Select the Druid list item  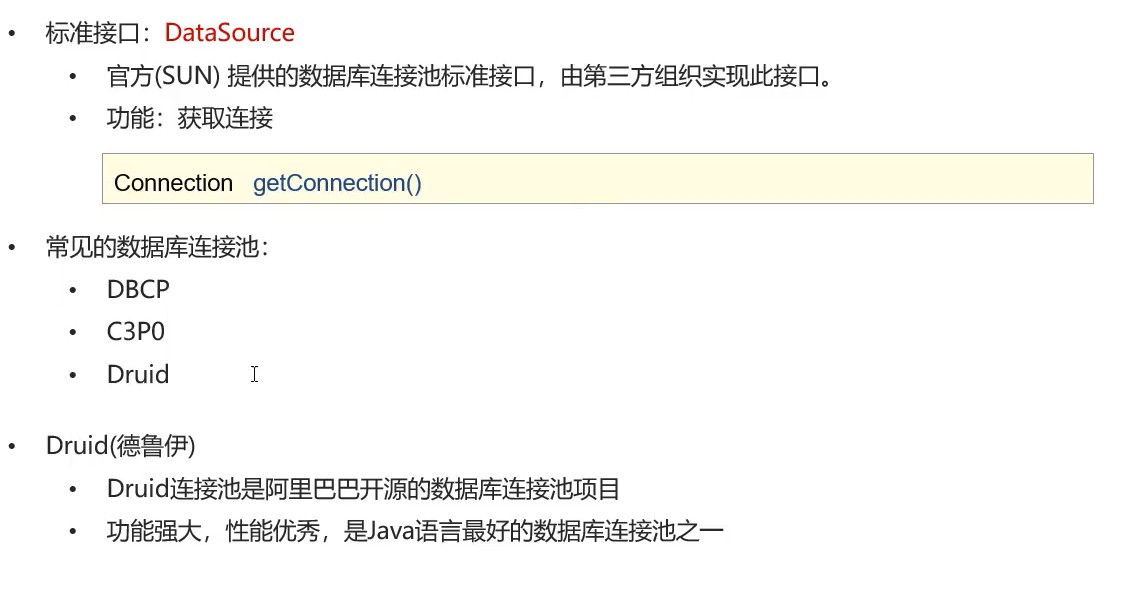point(138,374)
